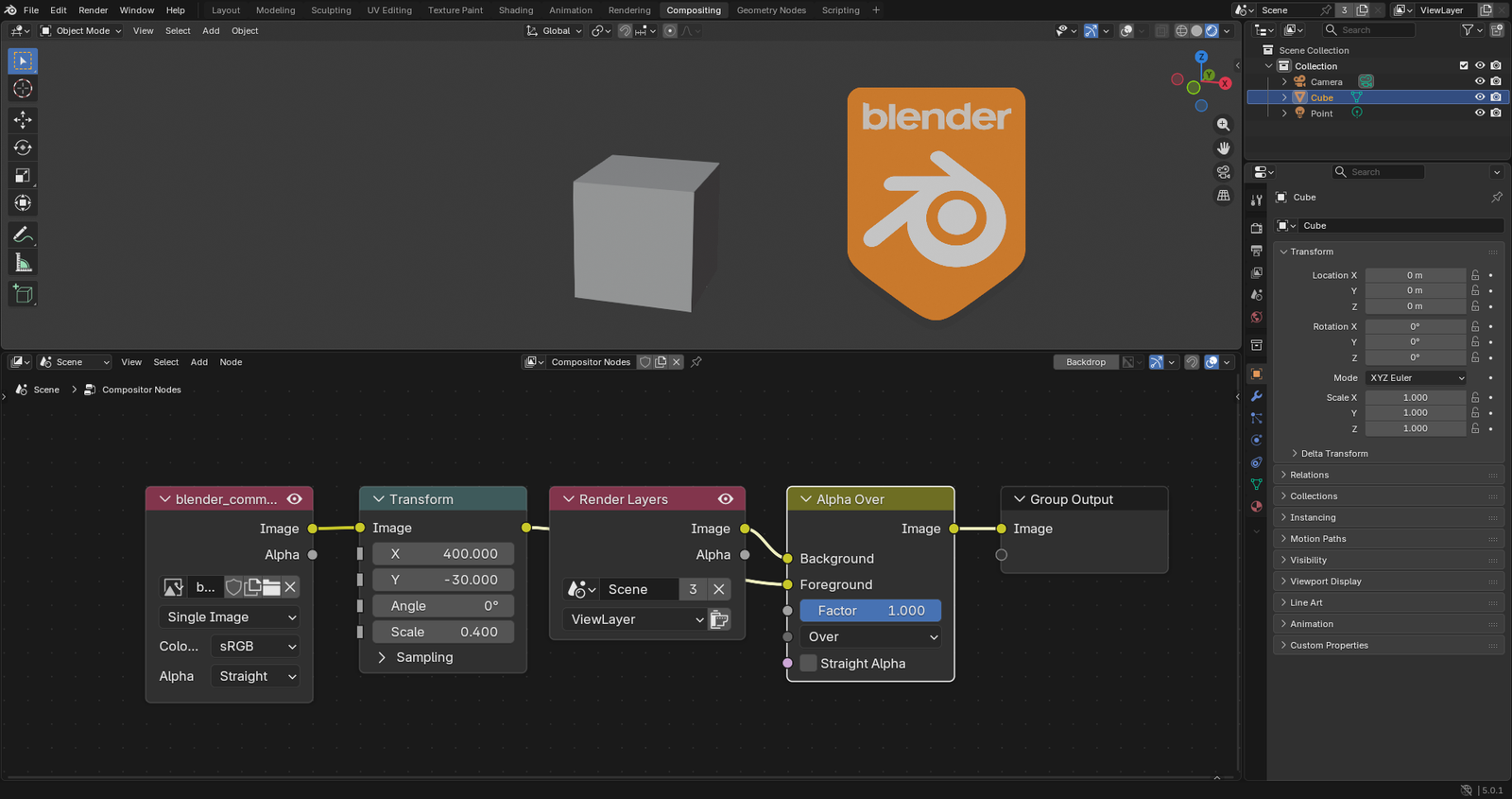The image size is (1512, 799).
Task: Switch perspective/orthographic grid icon
Action: click(1224, 196)
